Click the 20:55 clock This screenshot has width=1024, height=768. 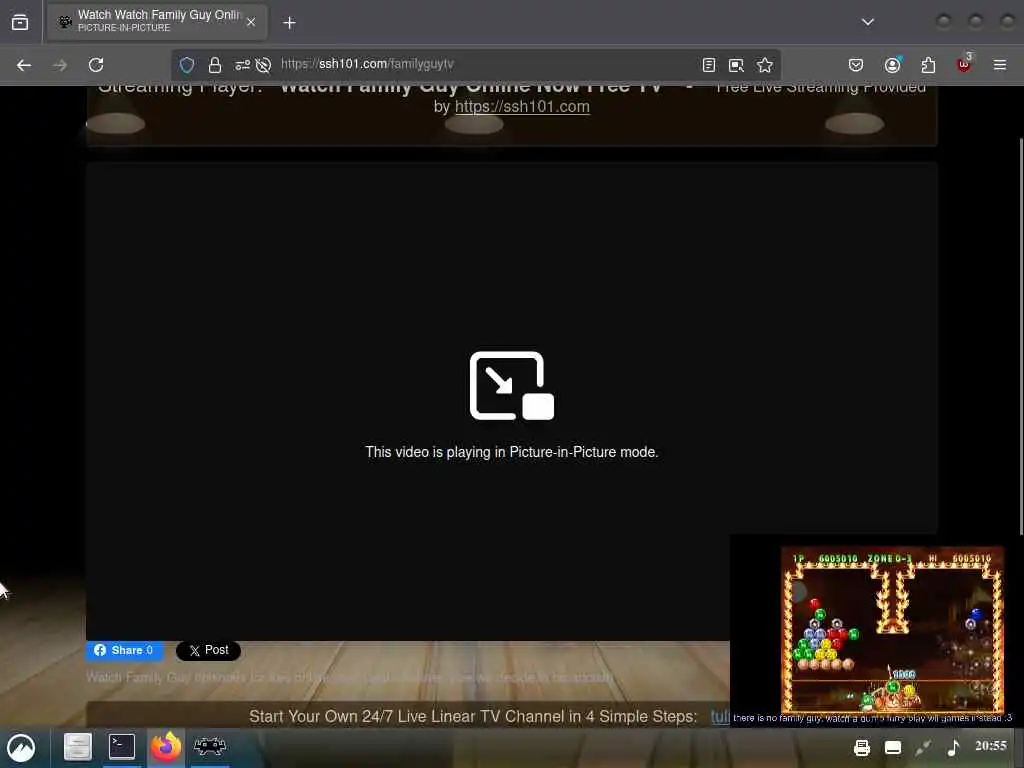[991, 746]
